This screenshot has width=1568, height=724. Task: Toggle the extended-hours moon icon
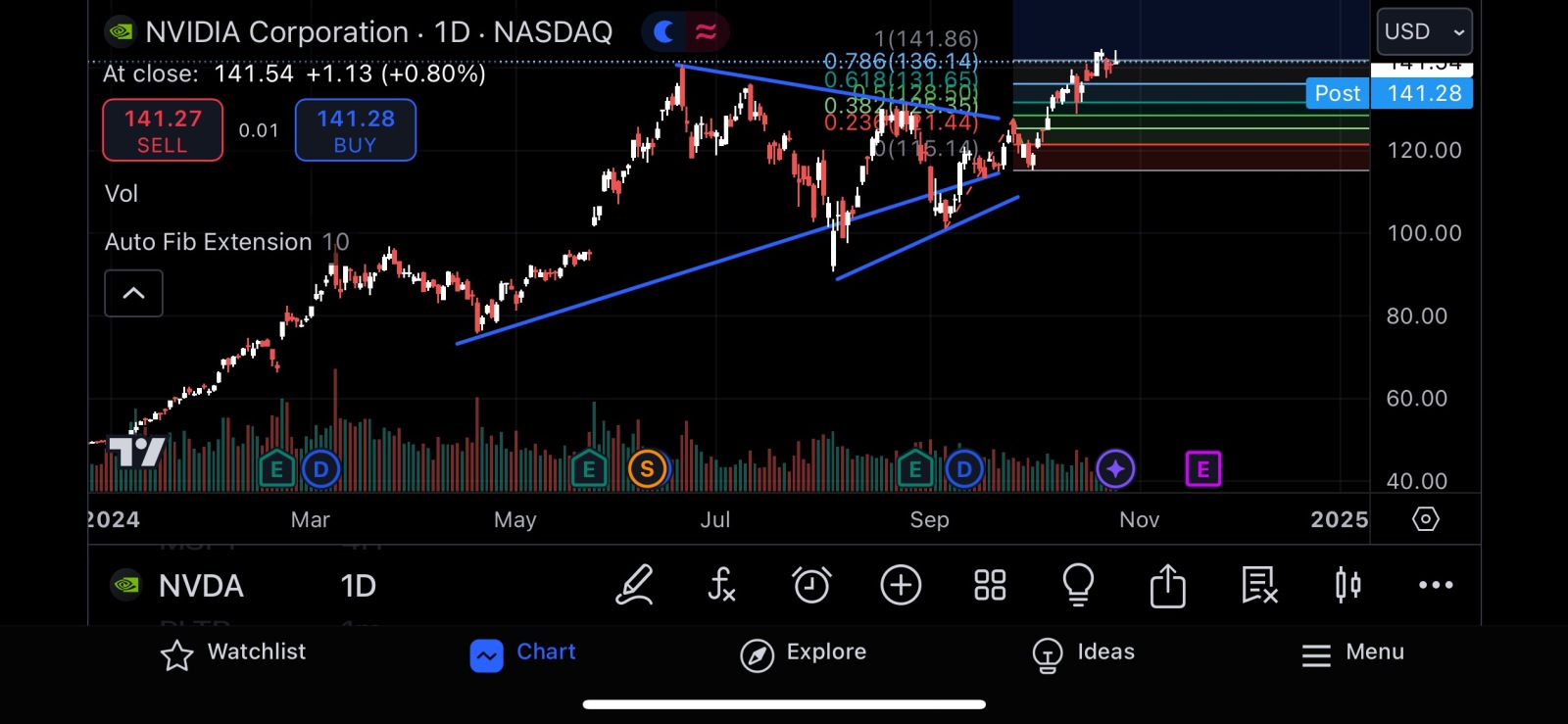[664, 31]
